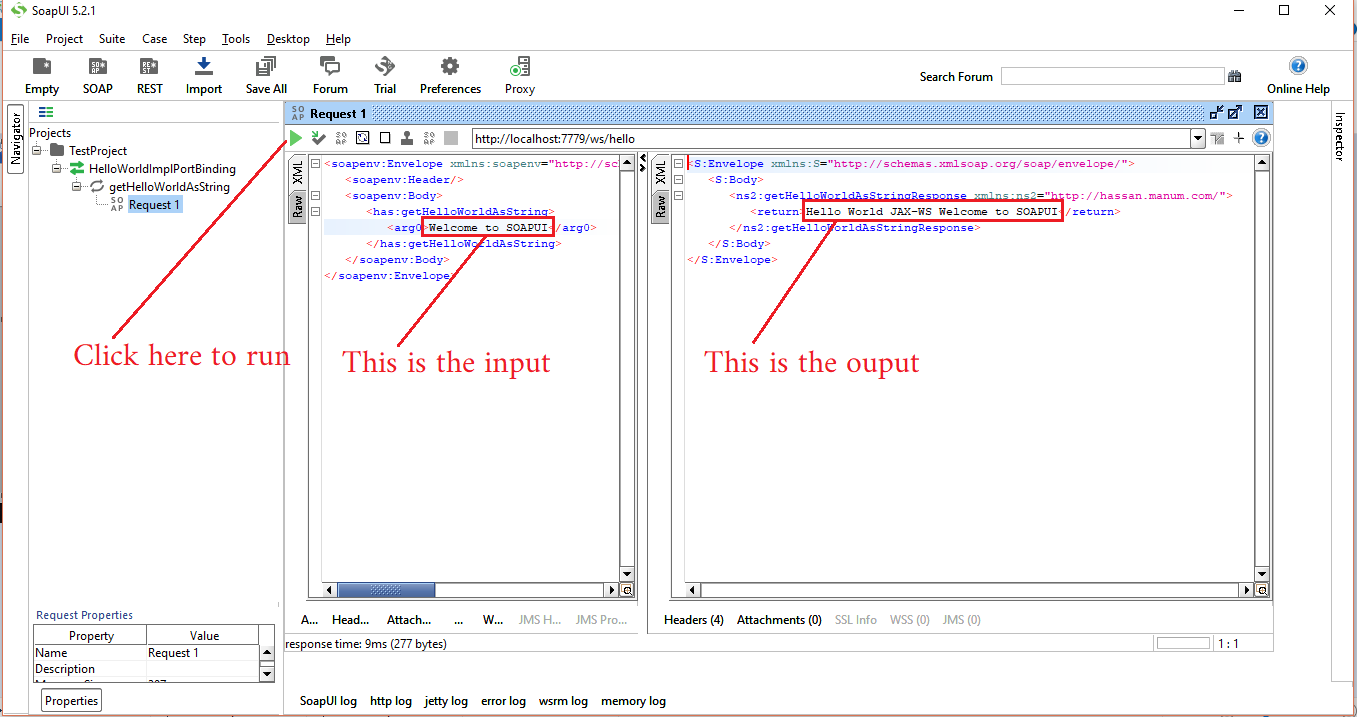Open the Help menu

click(x=338, y=39)
